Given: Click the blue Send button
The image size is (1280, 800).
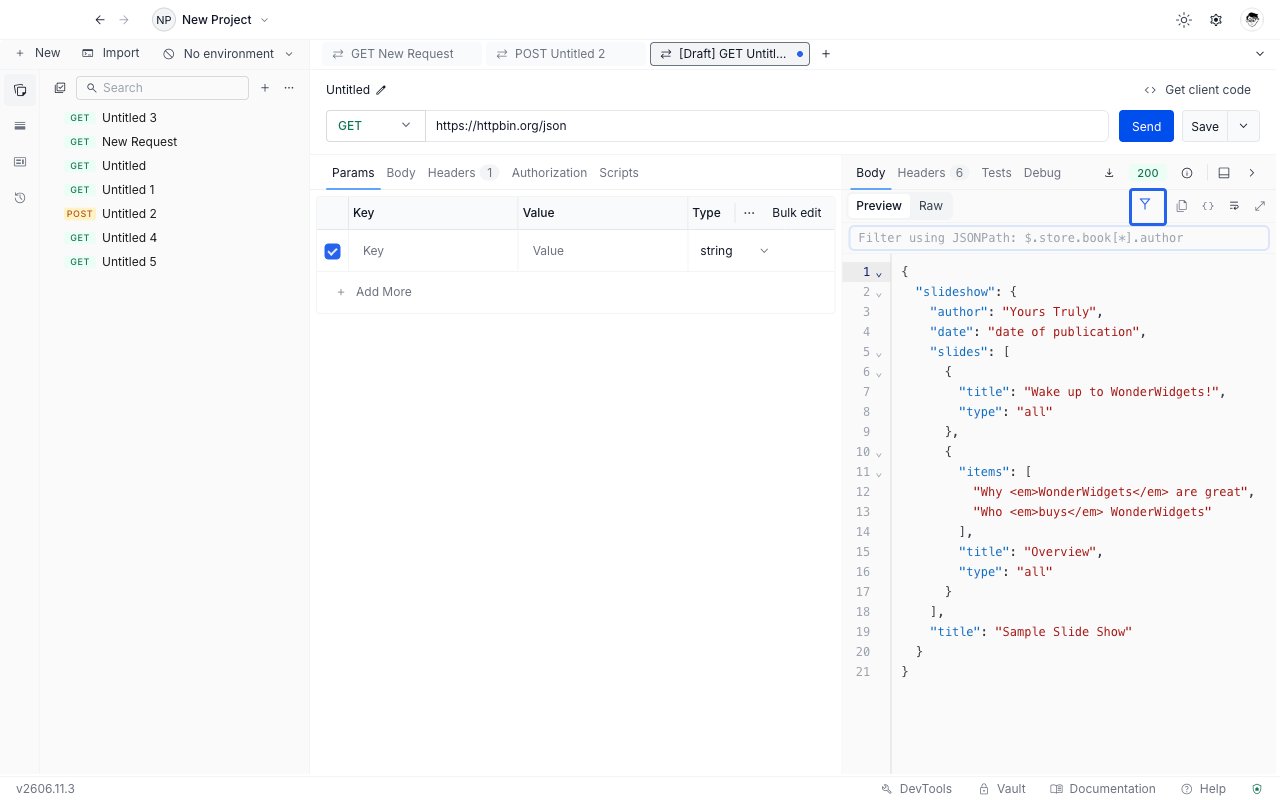Looking at the screenshot, I should (1146, 126).
